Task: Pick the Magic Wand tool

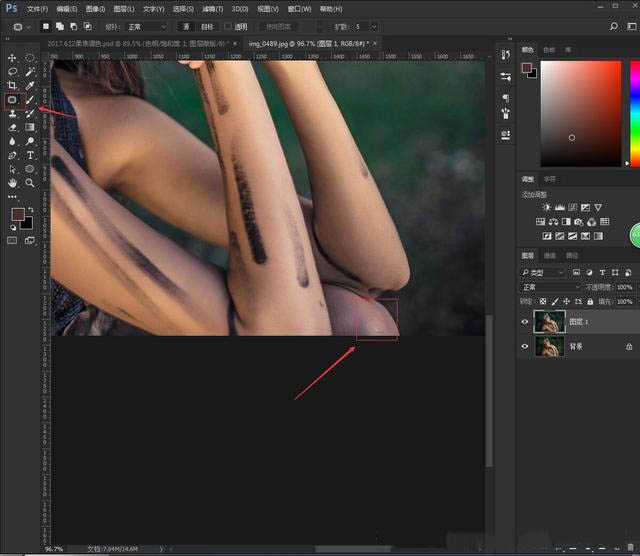Action: coord(31,72)
